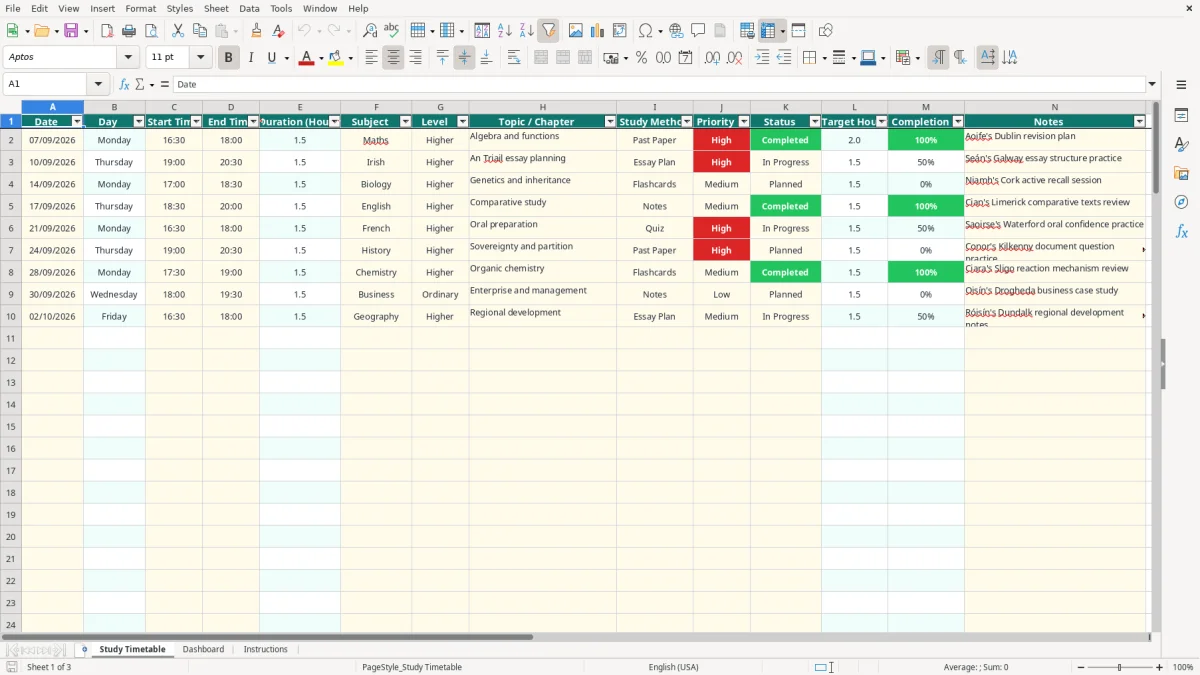
Task: Toggle center horizontally alignment
Action: pos(393,58)
